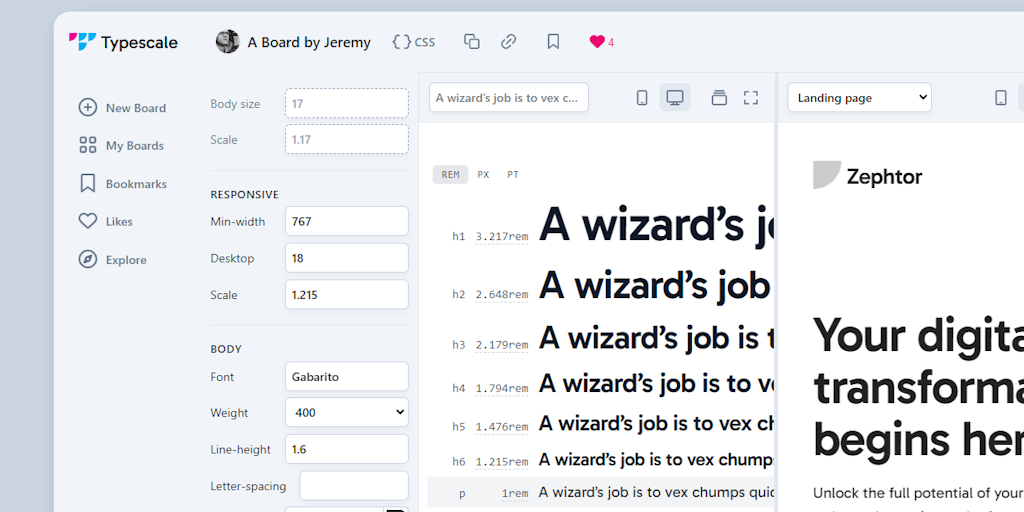
Task: Select the PX units tab
Action: pyautogui.click(x=483, y=174)
